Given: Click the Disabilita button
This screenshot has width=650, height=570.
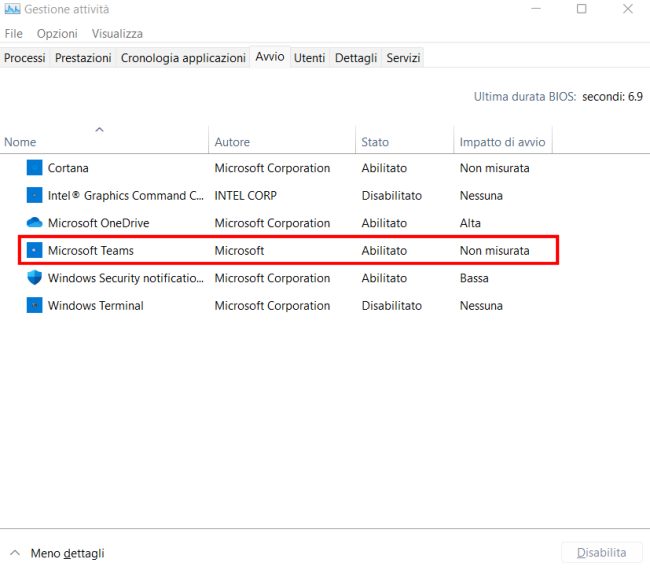Looking at the screenshot, I should [601, 553].
